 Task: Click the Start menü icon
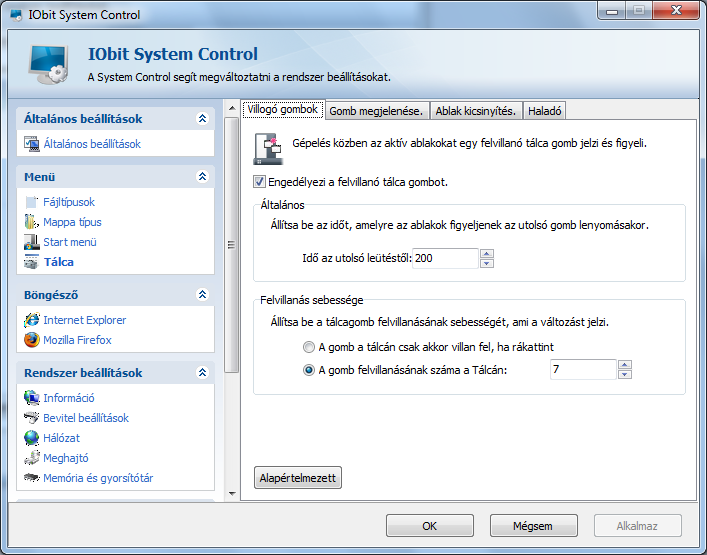coord(32,242)
